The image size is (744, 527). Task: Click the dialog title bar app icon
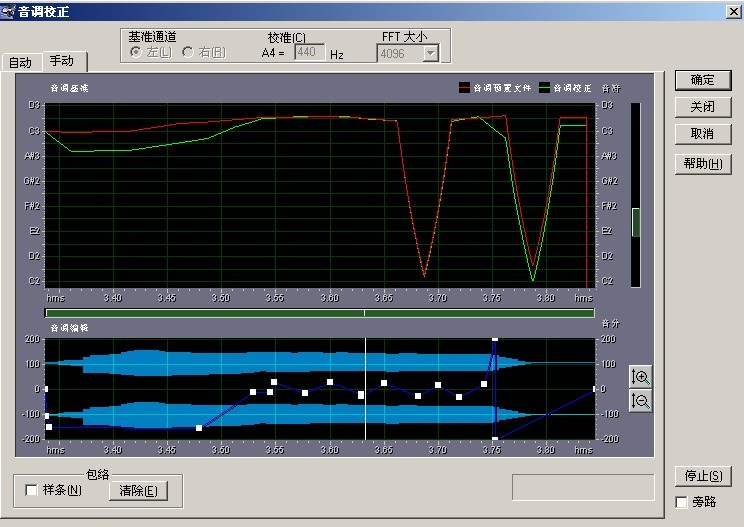(8, 11)
